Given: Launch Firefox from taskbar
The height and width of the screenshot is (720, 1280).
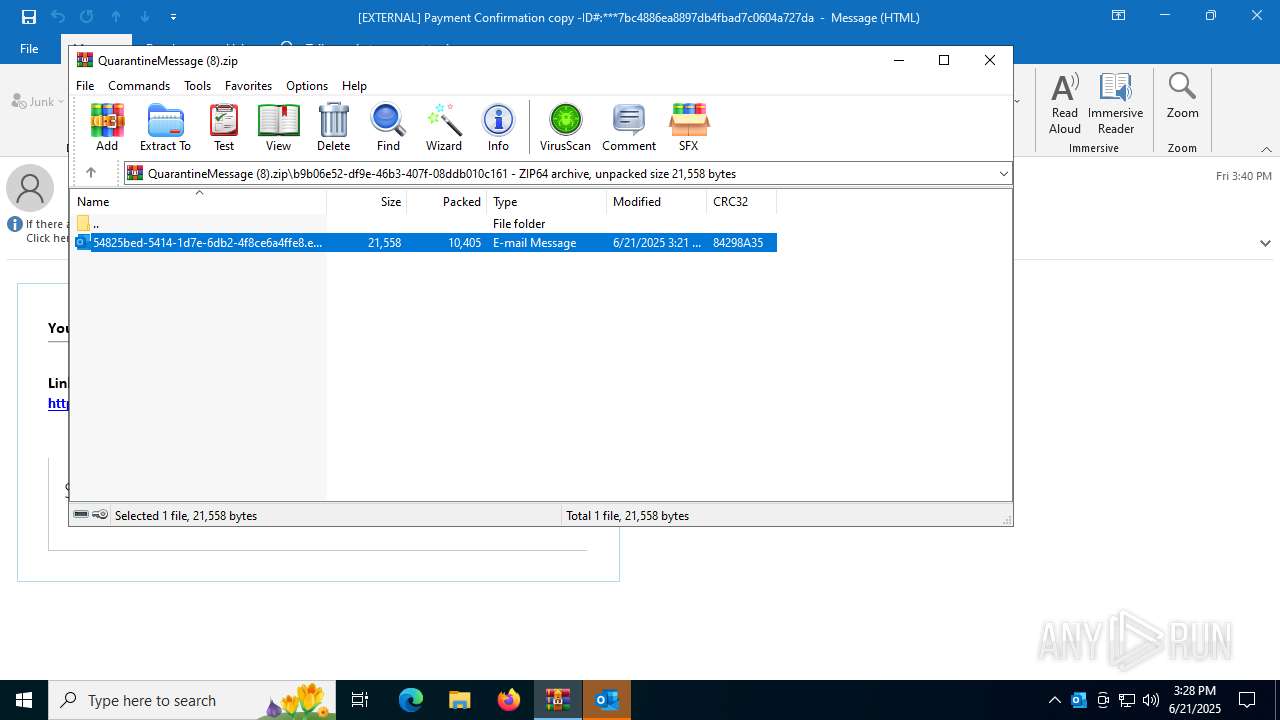Looking at the screenshot, I should [509, 700].
